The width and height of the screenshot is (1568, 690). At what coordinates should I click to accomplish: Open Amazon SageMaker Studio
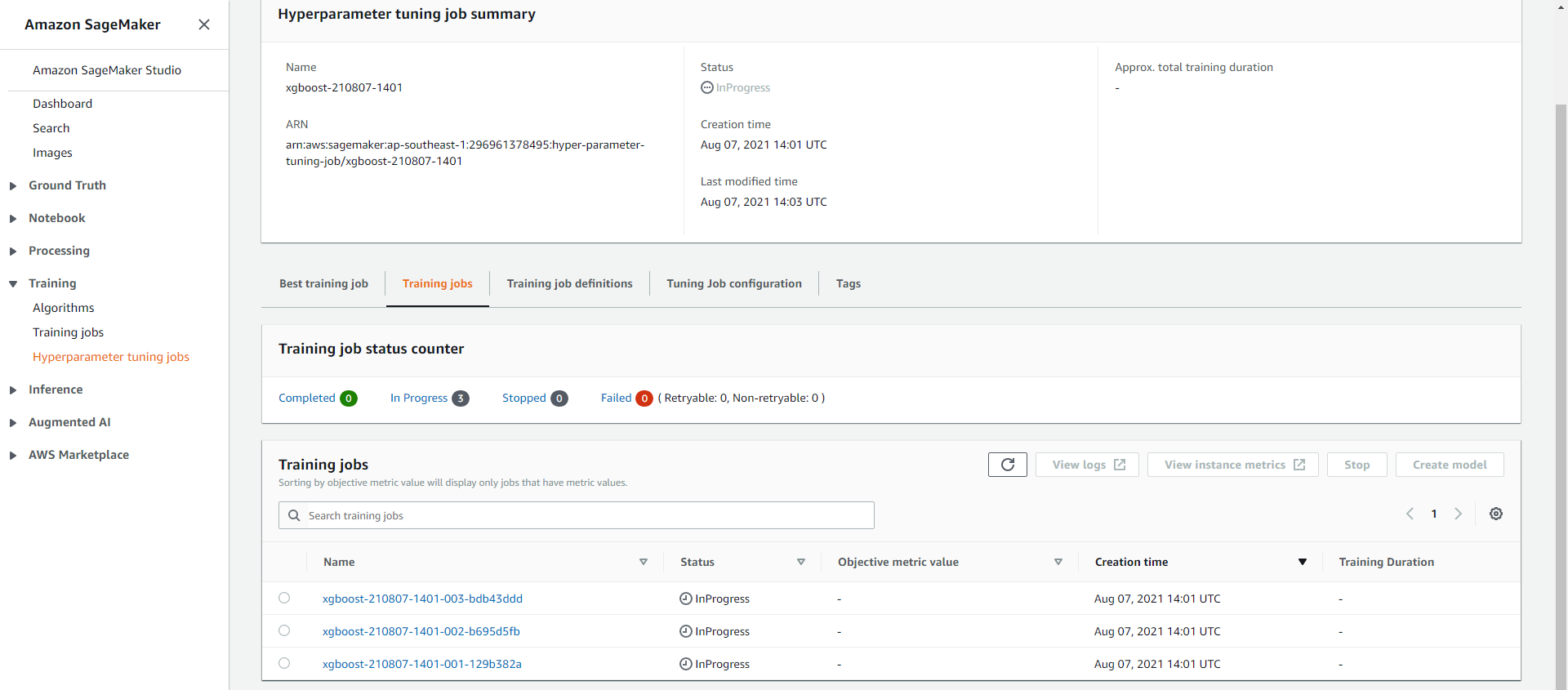click(107, 70)
